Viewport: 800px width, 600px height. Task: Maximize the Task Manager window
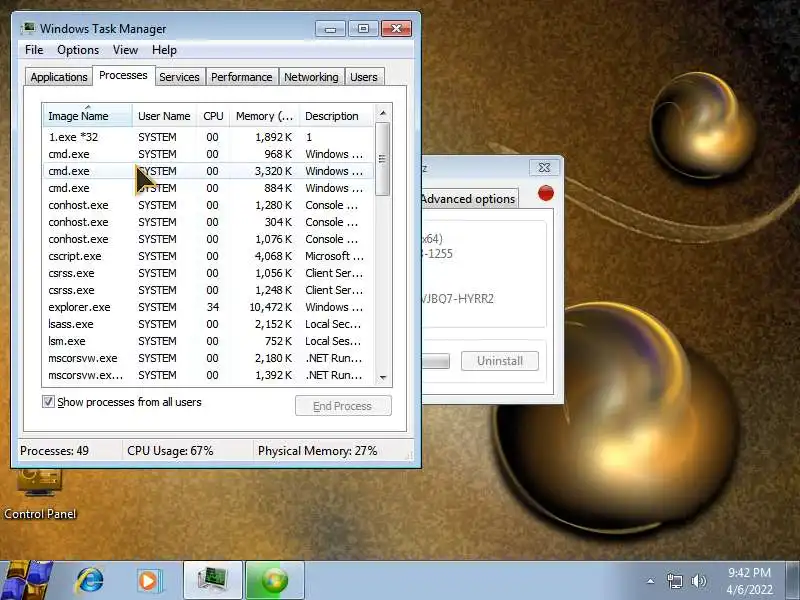[x=363, y=29]
